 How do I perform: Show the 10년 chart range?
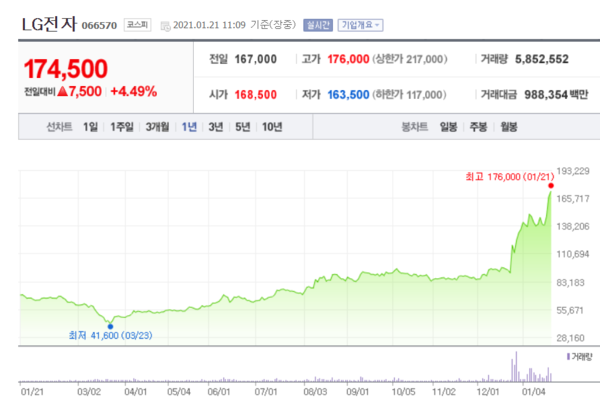[x=272, y=127]
